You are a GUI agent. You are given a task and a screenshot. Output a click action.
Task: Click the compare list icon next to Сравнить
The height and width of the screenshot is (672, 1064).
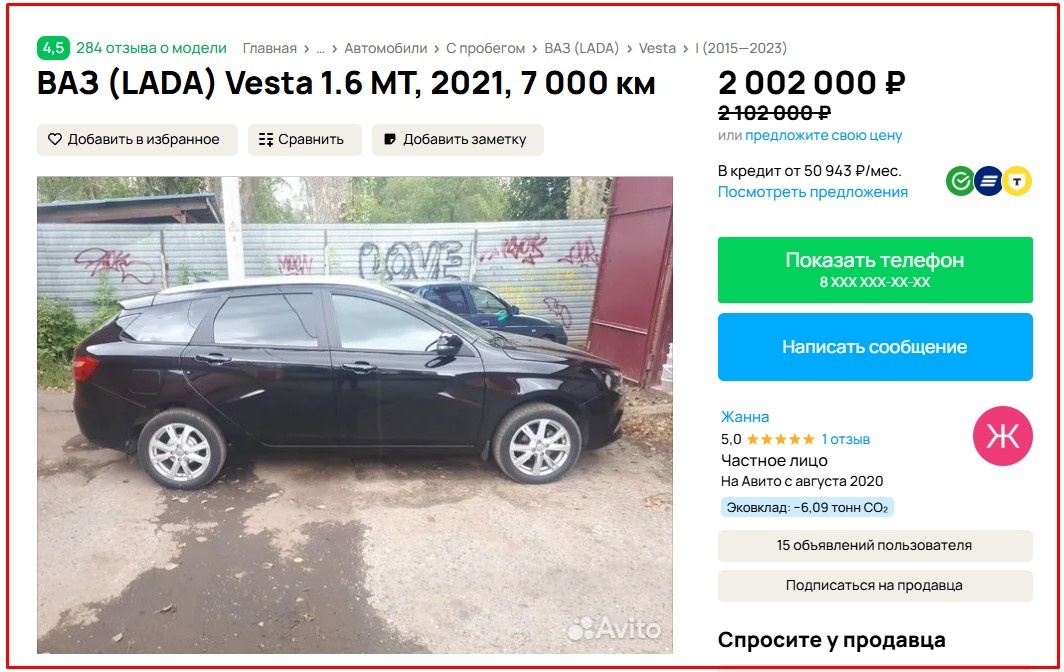(x=265, y=139)
